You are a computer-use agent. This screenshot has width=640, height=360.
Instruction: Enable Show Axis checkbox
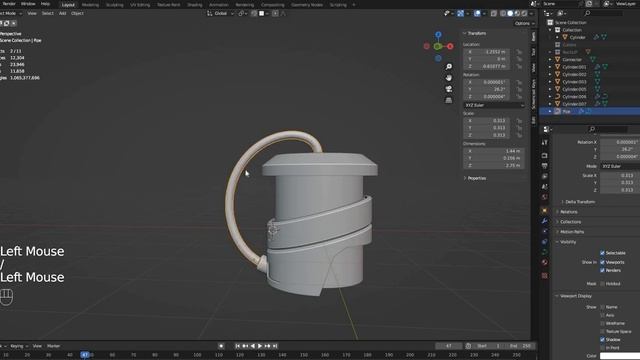(x=602, y=315)
